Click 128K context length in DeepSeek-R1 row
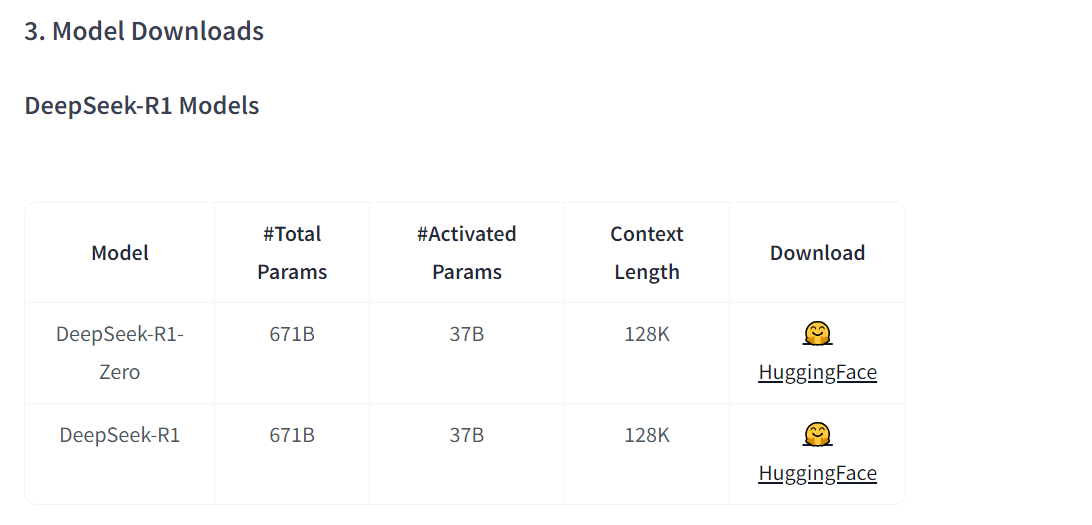 pos(647,435)
